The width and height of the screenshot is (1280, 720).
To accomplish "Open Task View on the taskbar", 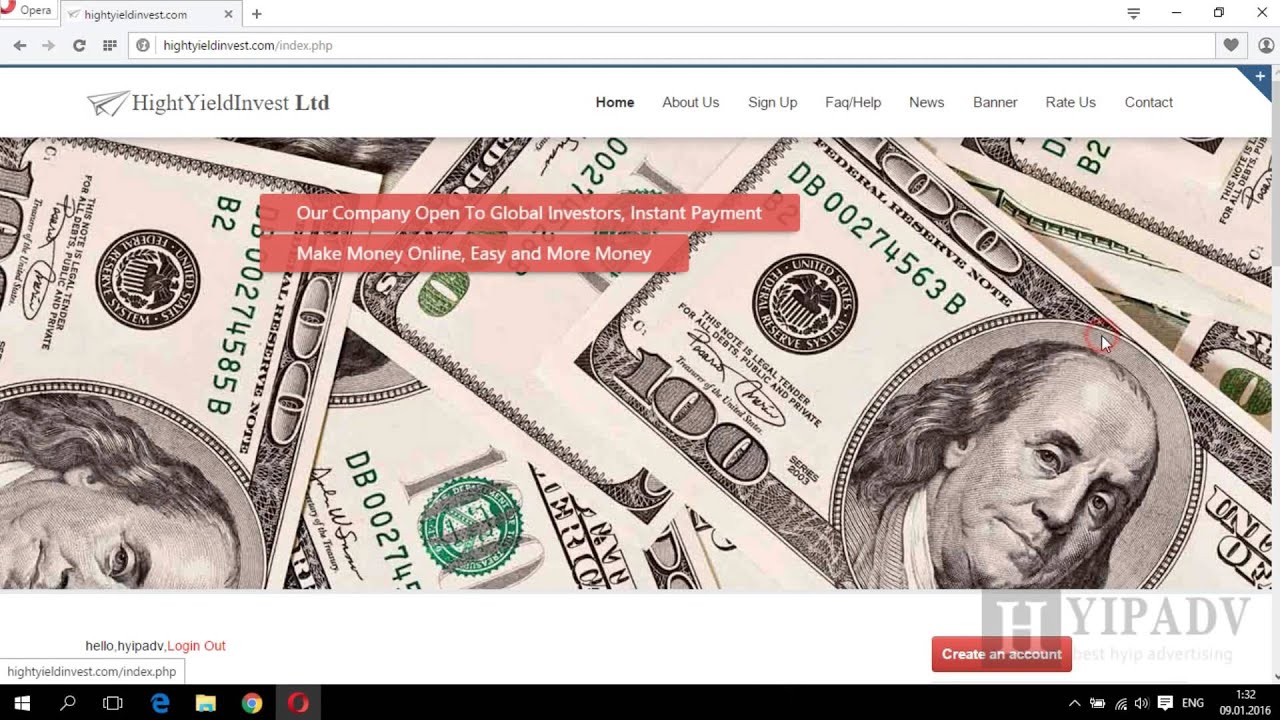I will click(x=113, y=703).
